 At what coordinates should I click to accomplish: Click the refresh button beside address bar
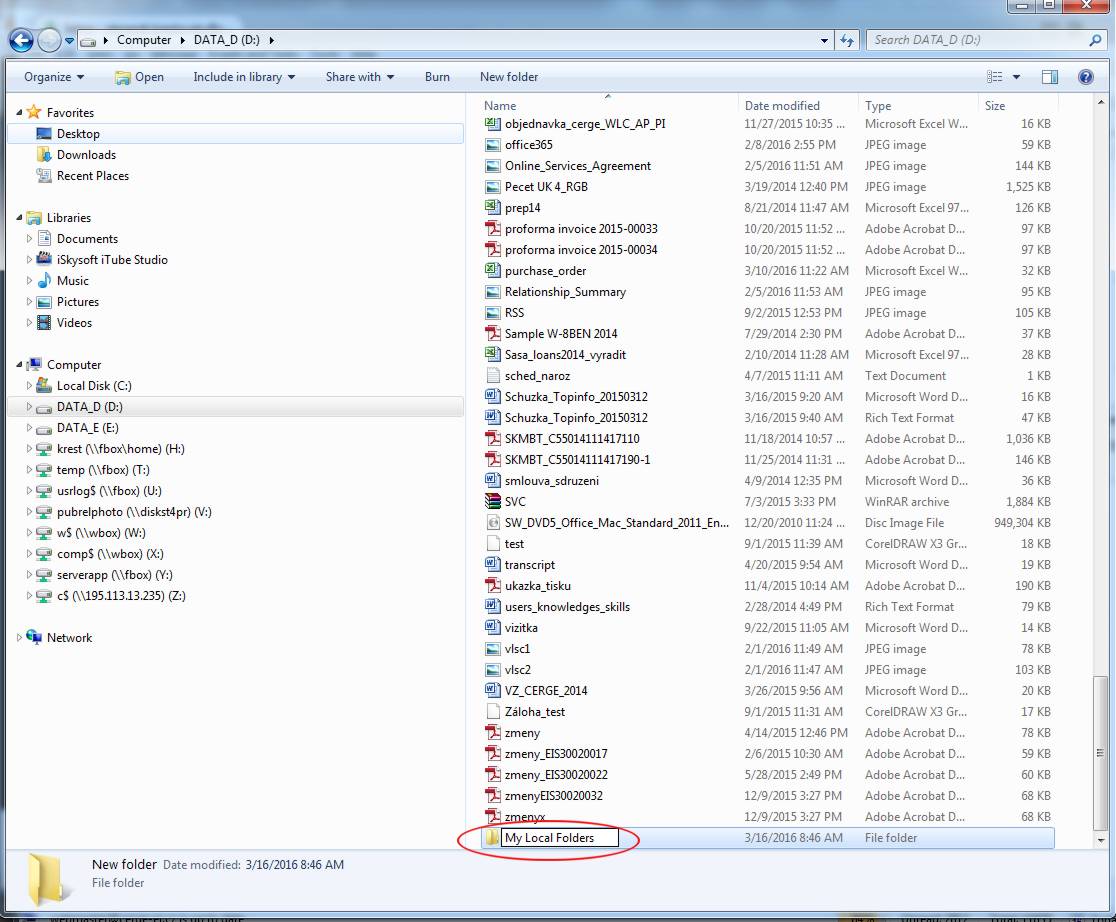point(847,41)
